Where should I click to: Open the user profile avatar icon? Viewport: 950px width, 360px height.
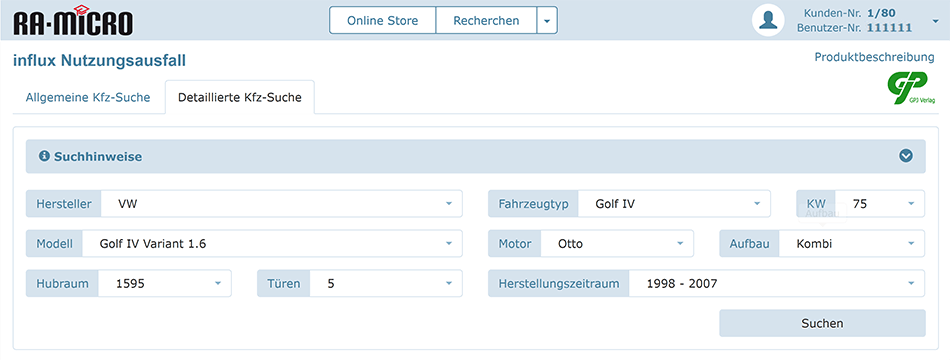[768, 20]
